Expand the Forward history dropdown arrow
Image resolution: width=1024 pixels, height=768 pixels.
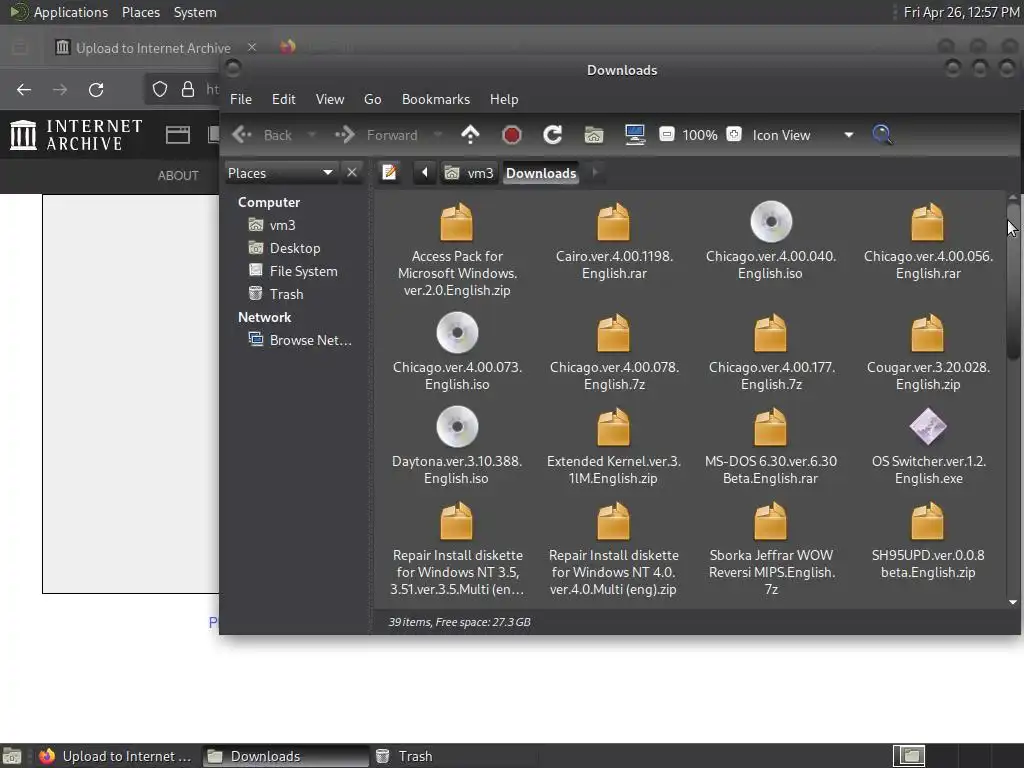click(x=438, y=135)
